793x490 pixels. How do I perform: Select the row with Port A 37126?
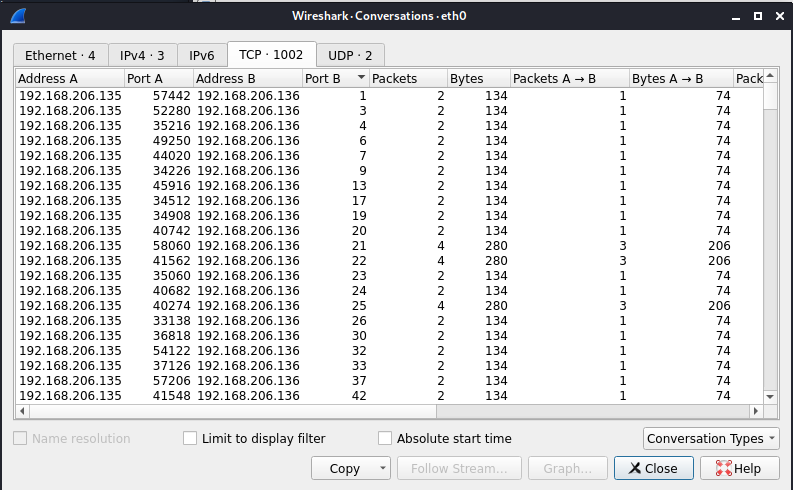click(x=388, y=366)
